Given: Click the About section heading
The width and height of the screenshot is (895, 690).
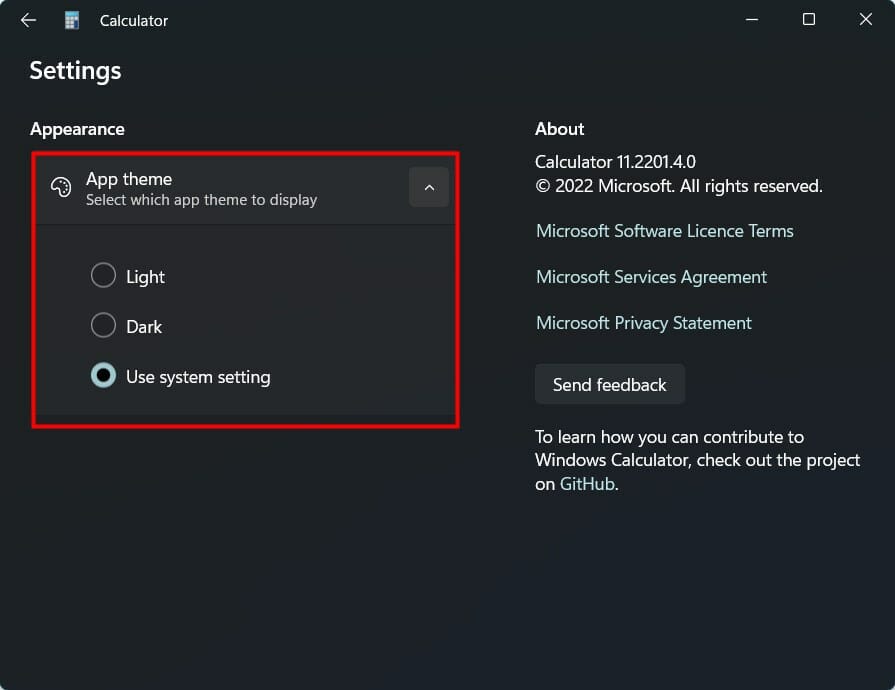Looking at the screenshot, I should click(x=559, y=129).
